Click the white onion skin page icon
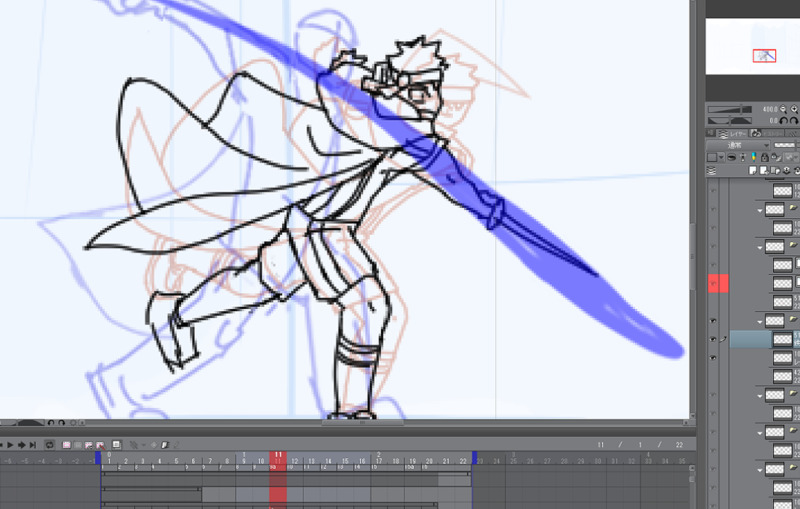This screenshot has width=800, height=509. click(165, 445)
